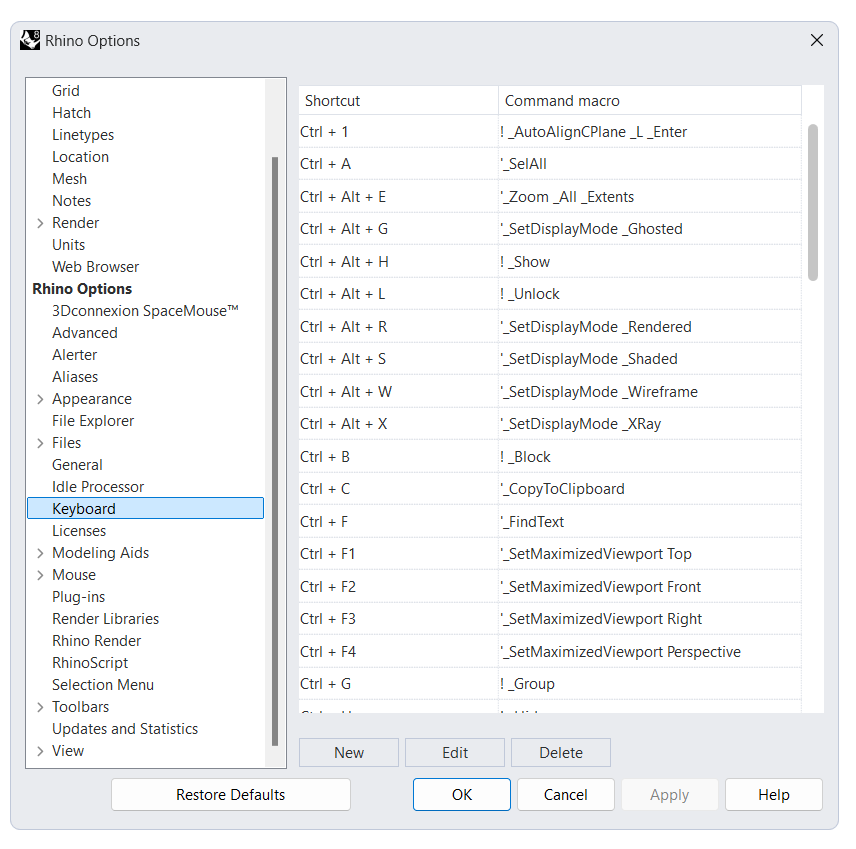The height and width of the screenshot is (849, 856).
Task: Open Updates and Statistics settings
Action: click(125, 729)
